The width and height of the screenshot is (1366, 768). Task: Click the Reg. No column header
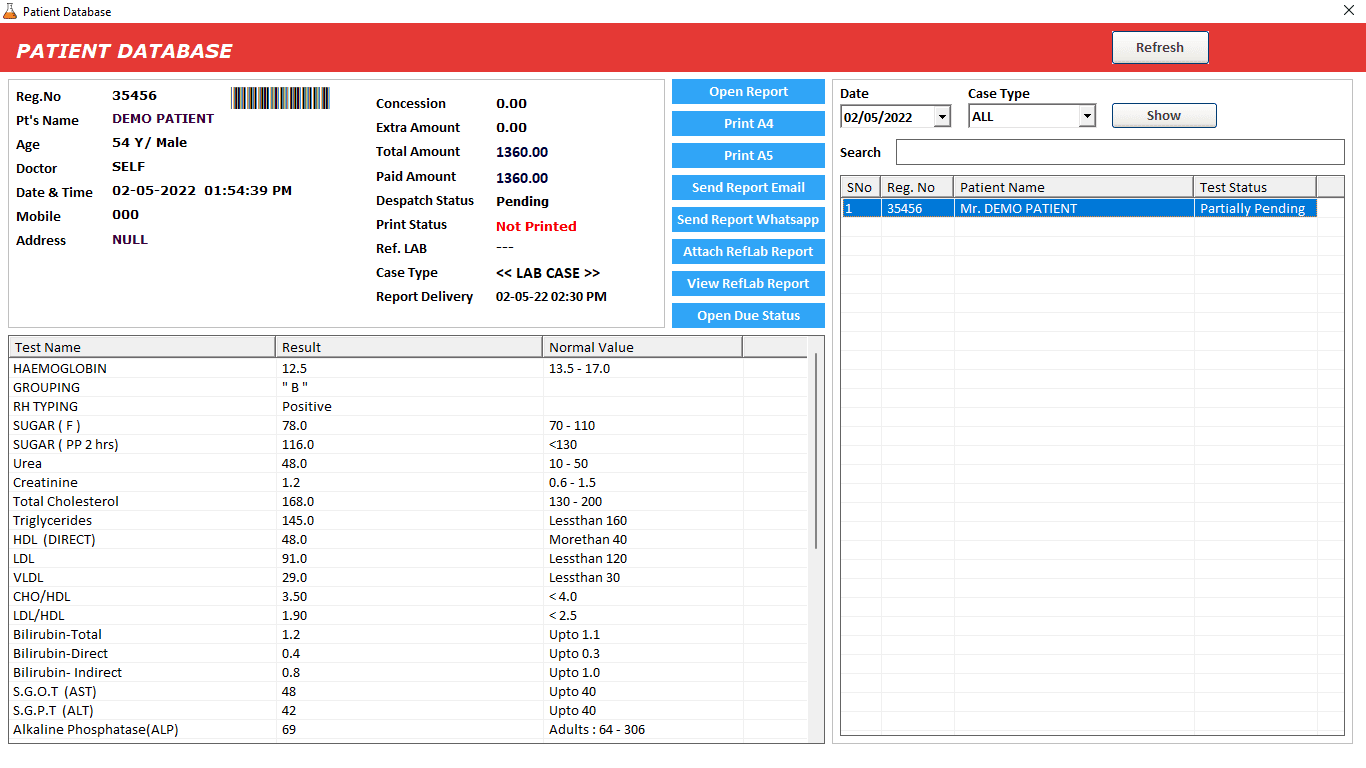click(x=917, y=187)
